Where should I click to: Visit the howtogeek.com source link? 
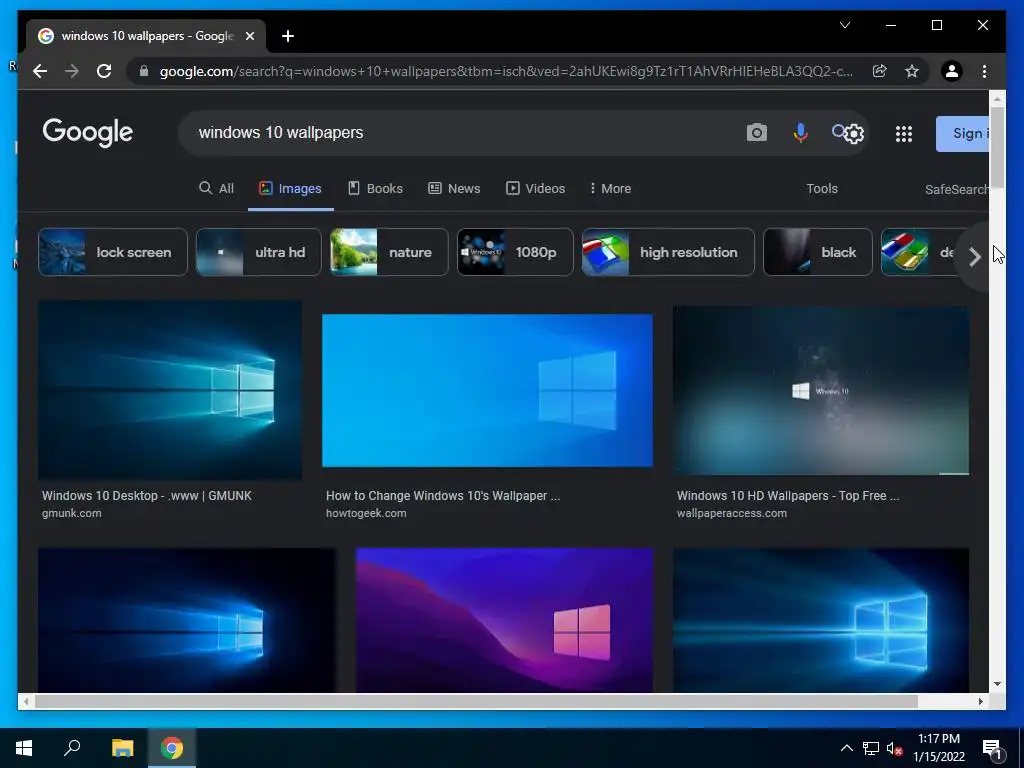[x=366, y=513]
